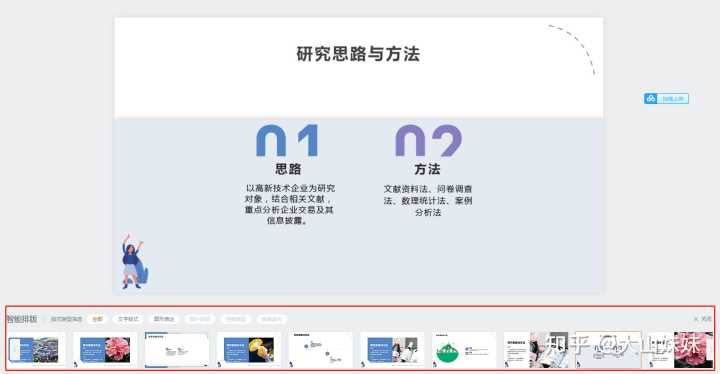Choose layout thumbnail with gray crowd photo
This screenshot has height=374, width=720.
pos(34,350)
